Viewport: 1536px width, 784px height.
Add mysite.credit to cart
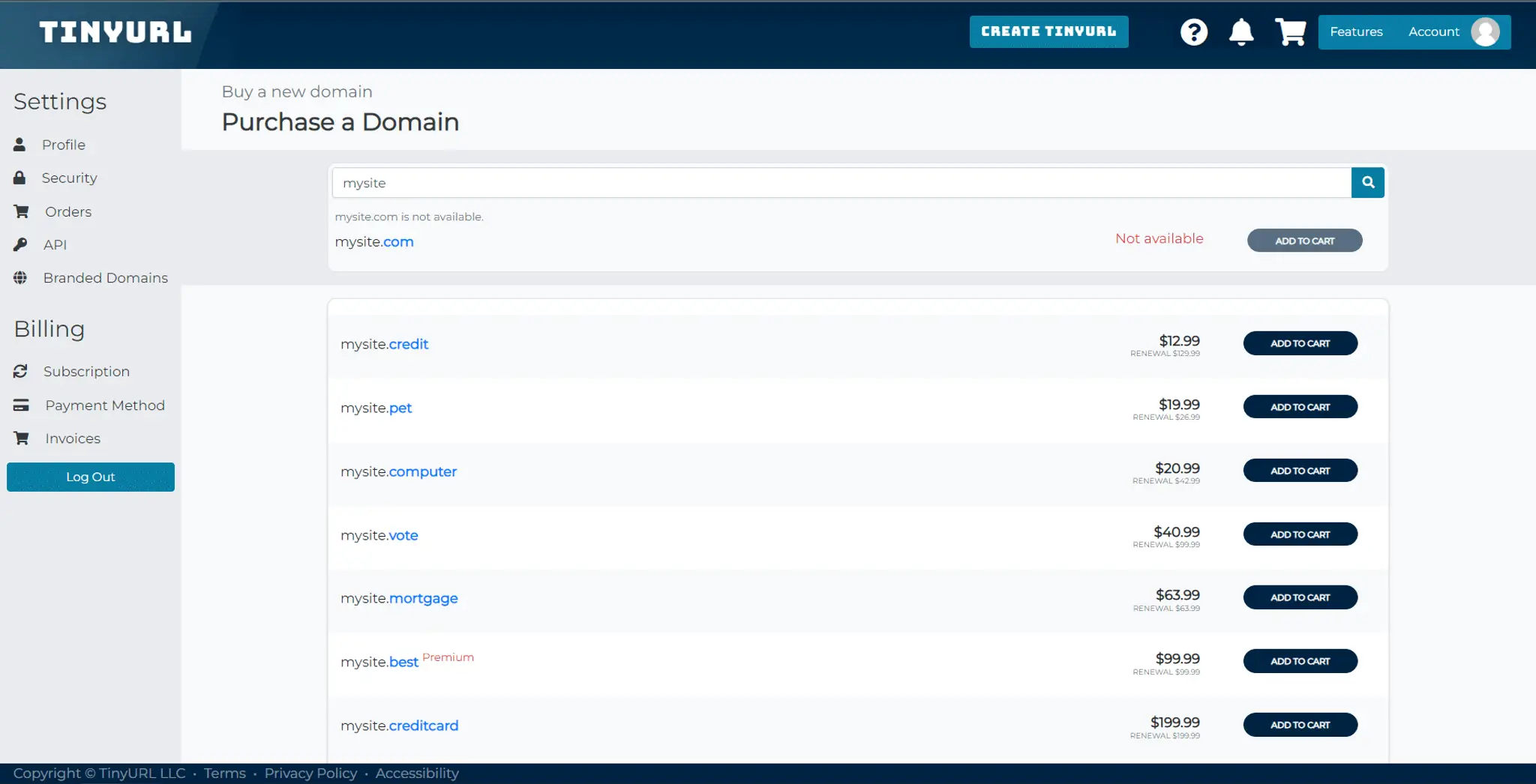click(1300, 343)
